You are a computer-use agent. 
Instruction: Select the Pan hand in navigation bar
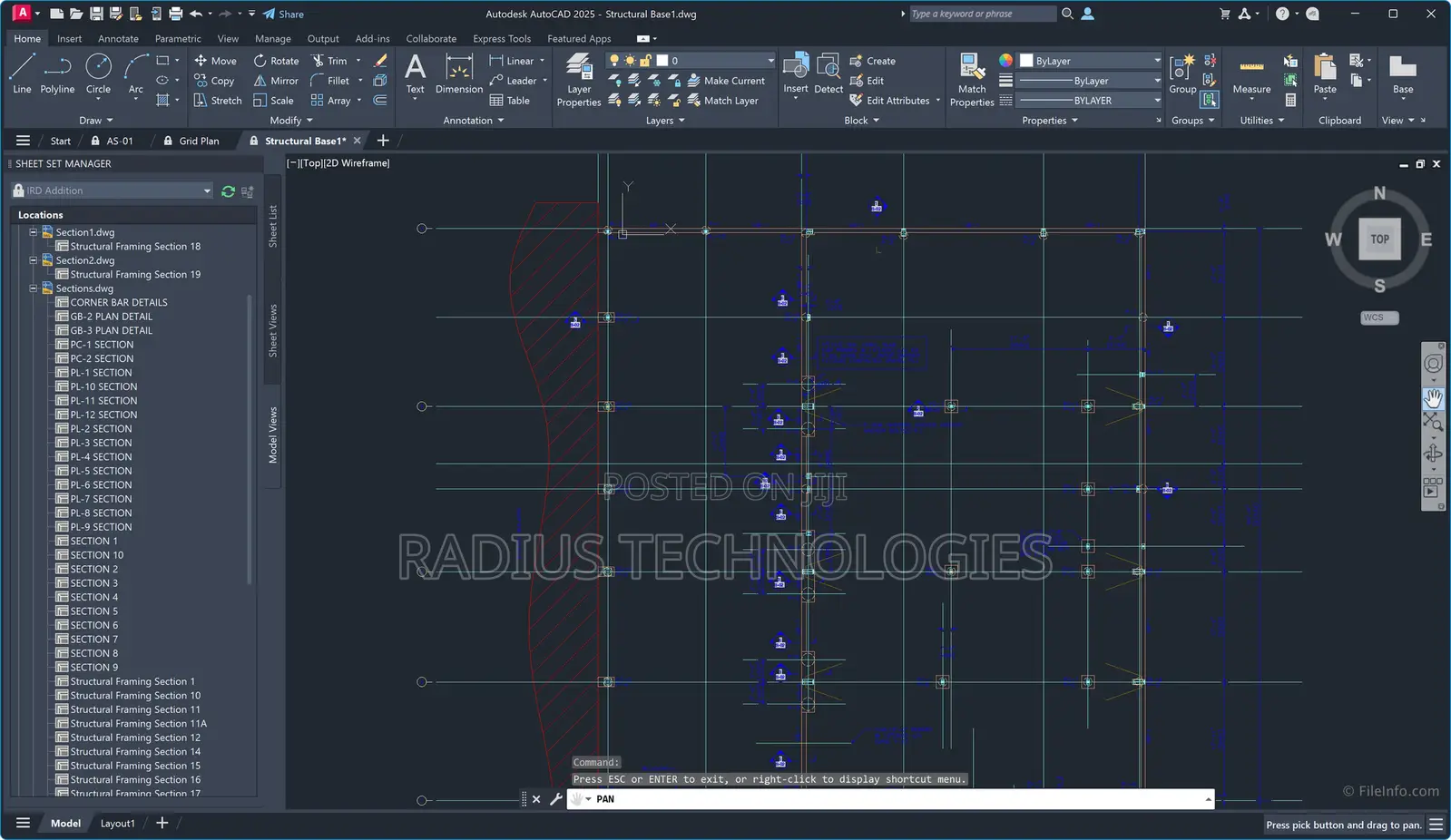[x=1433, y=398]
